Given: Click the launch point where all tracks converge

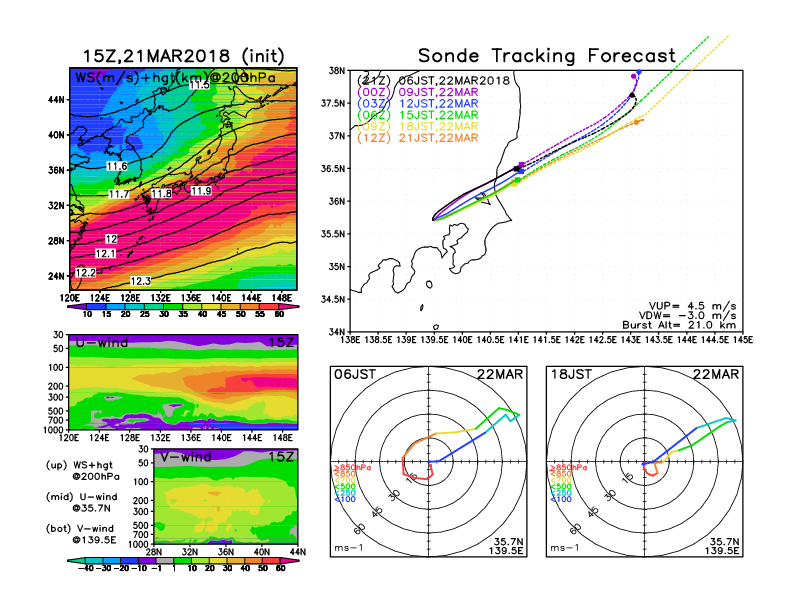Looking at the screenshot, I should click(433, 219).
